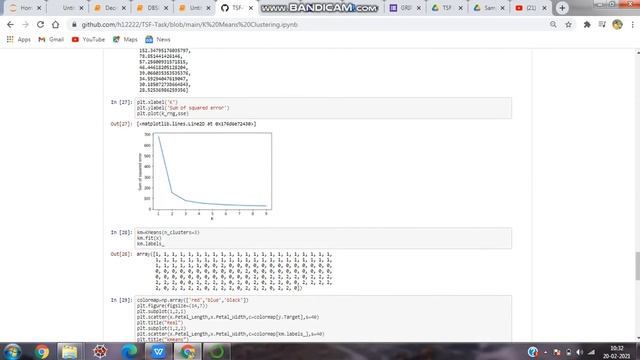Close the 'Dec' tab
Image resolution: width=640 pixels, height=360 pixels.
pos(124,8)
